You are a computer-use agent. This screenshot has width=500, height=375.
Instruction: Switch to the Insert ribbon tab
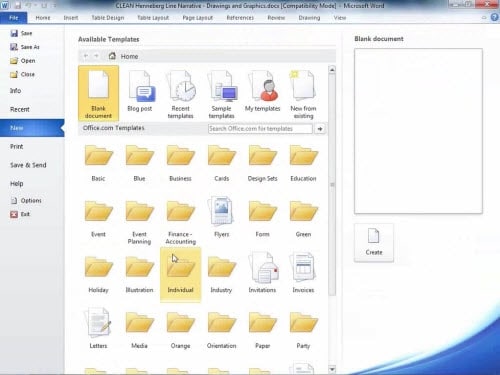[71, 18]
